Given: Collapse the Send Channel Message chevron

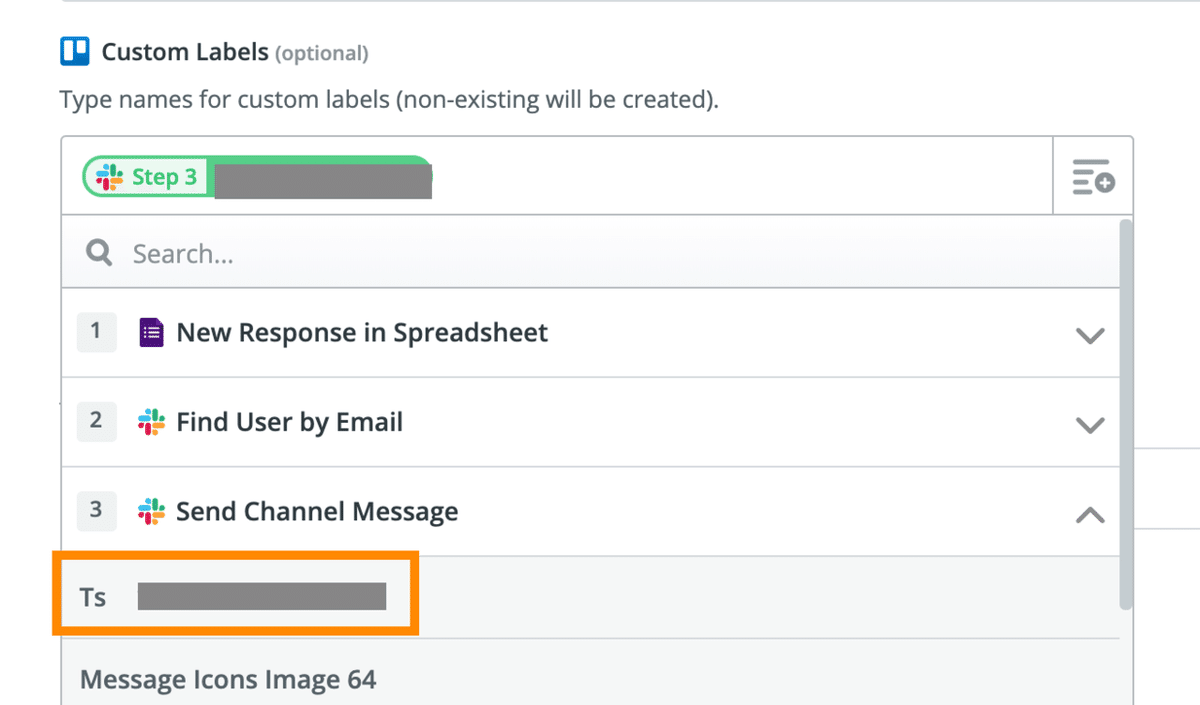Looking at the screenshot, I should pos(1089,515).
